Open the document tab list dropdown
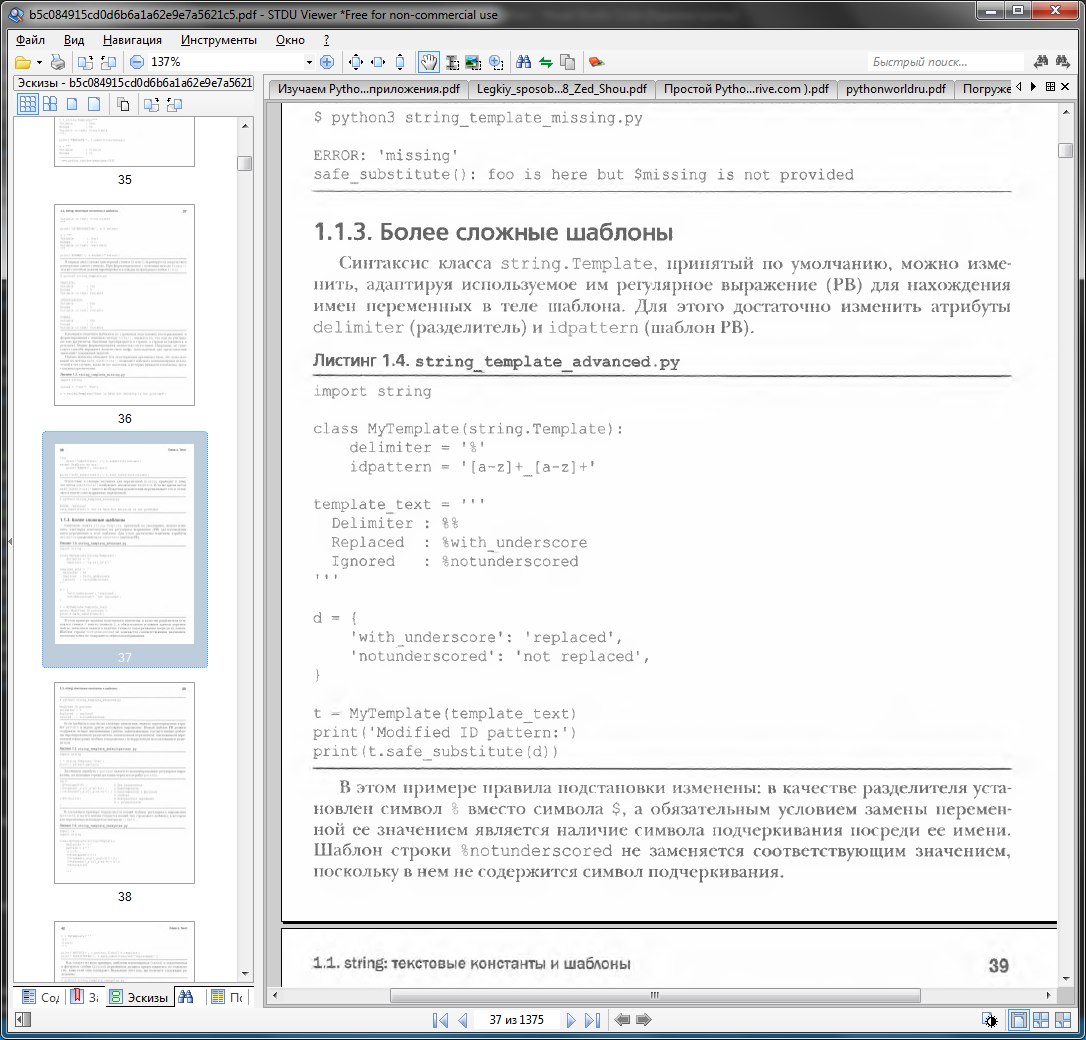 [x=1051, y=87]
